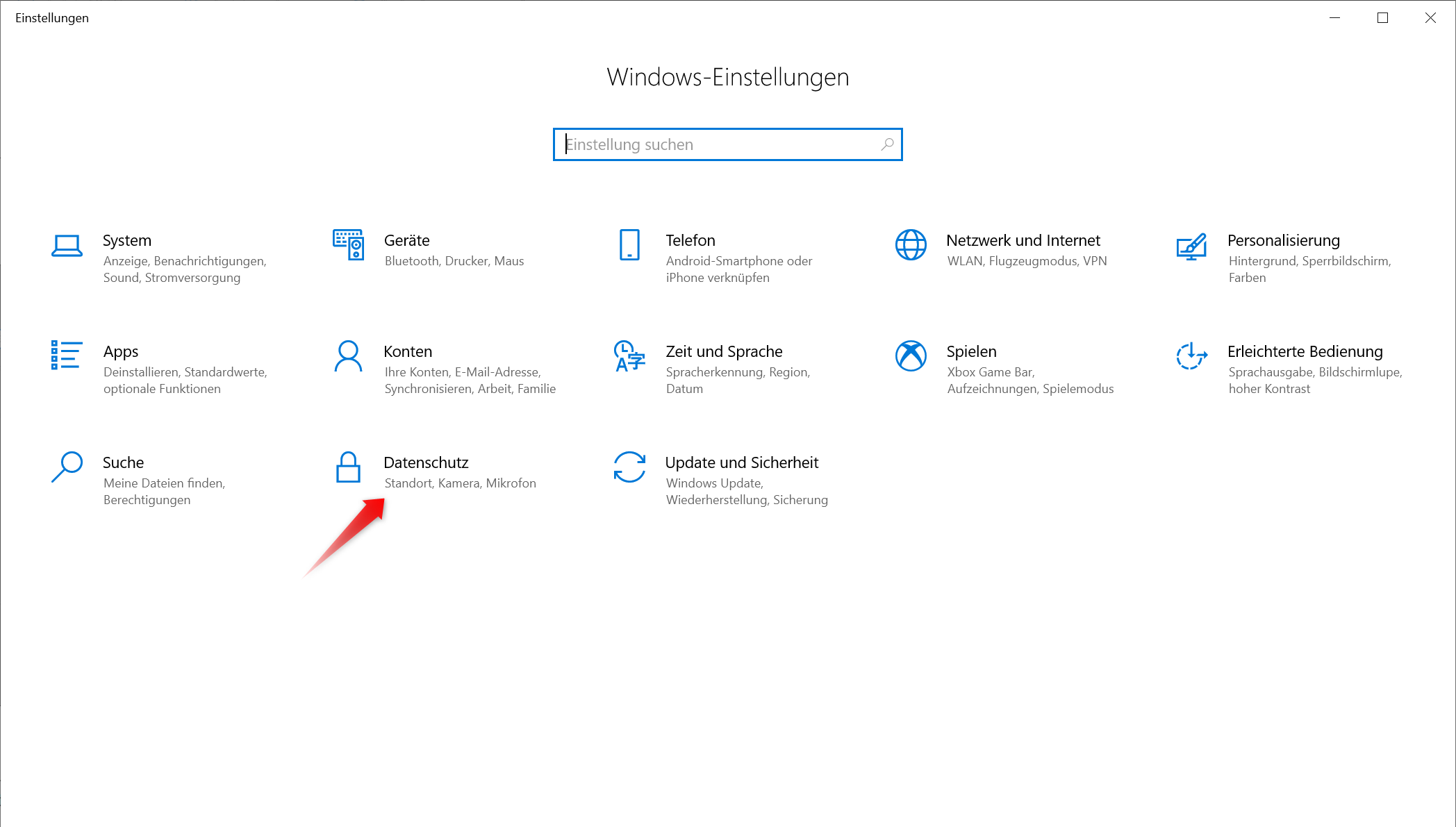
Task: Click the Suche heading
Action: 124,462
